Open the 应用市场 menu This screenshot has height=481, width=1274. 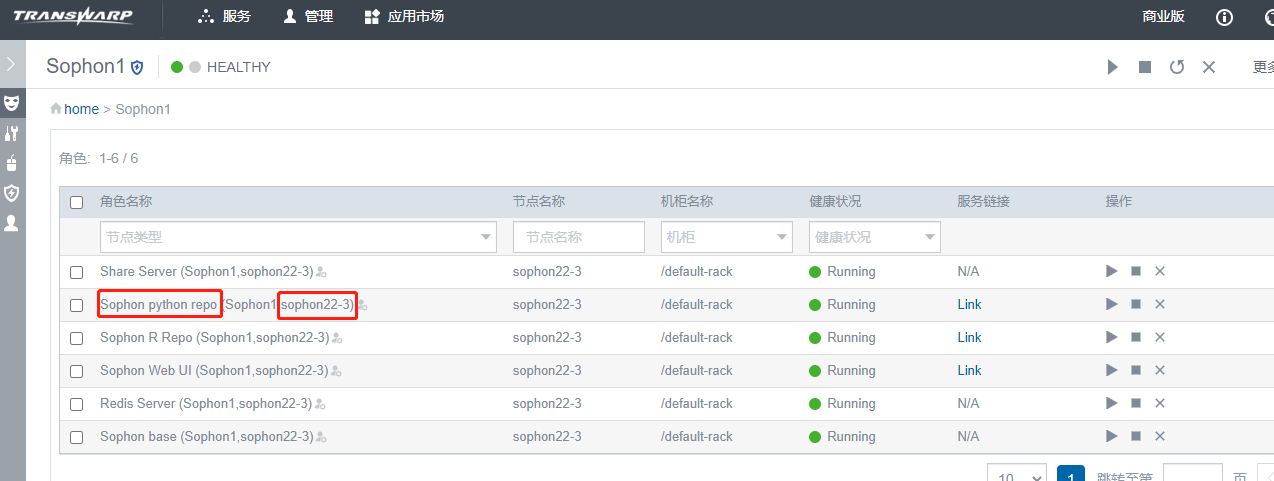point(404,17)
